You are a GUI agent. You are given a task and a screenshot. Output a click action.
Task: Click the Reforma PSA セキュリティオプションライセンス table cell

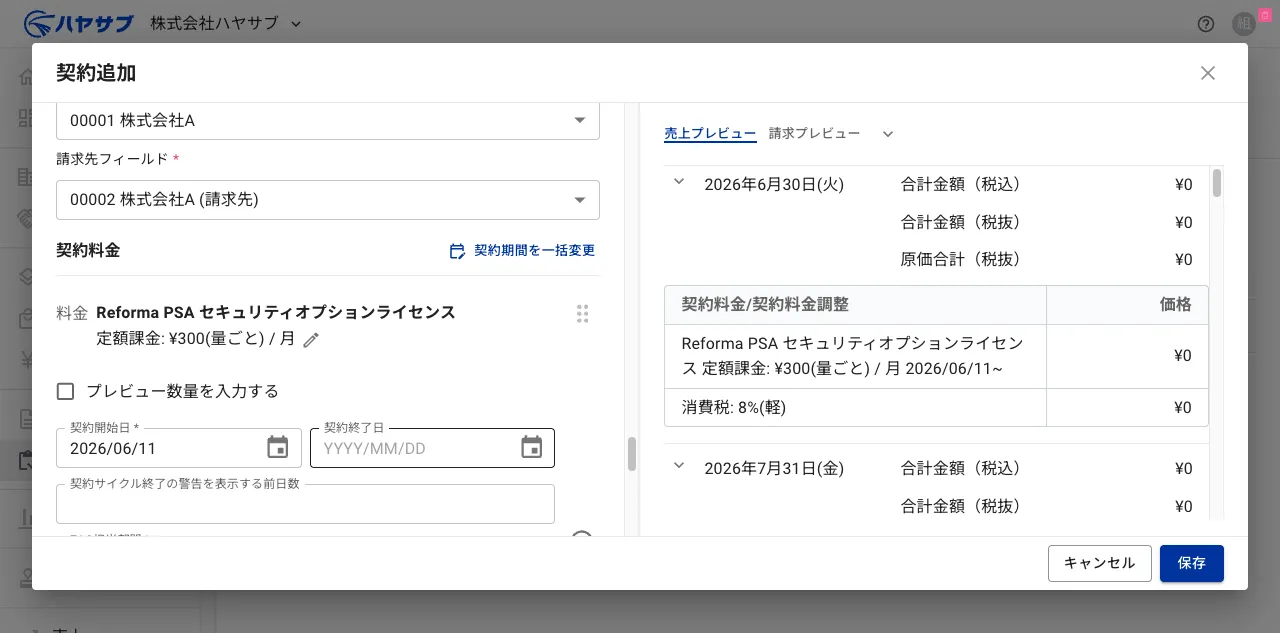point(855,356)
